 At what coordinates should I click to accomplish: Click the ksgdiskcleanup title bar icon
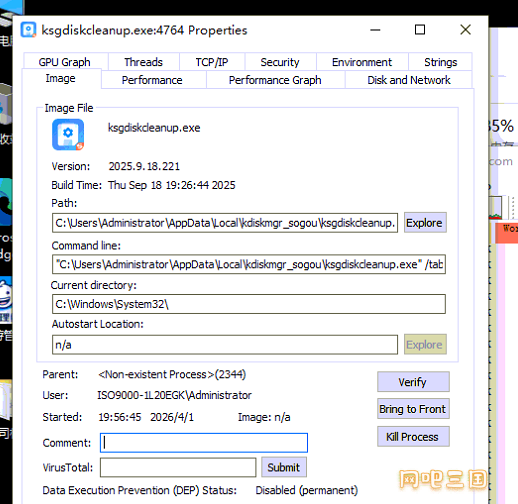(x=28, y=30)
